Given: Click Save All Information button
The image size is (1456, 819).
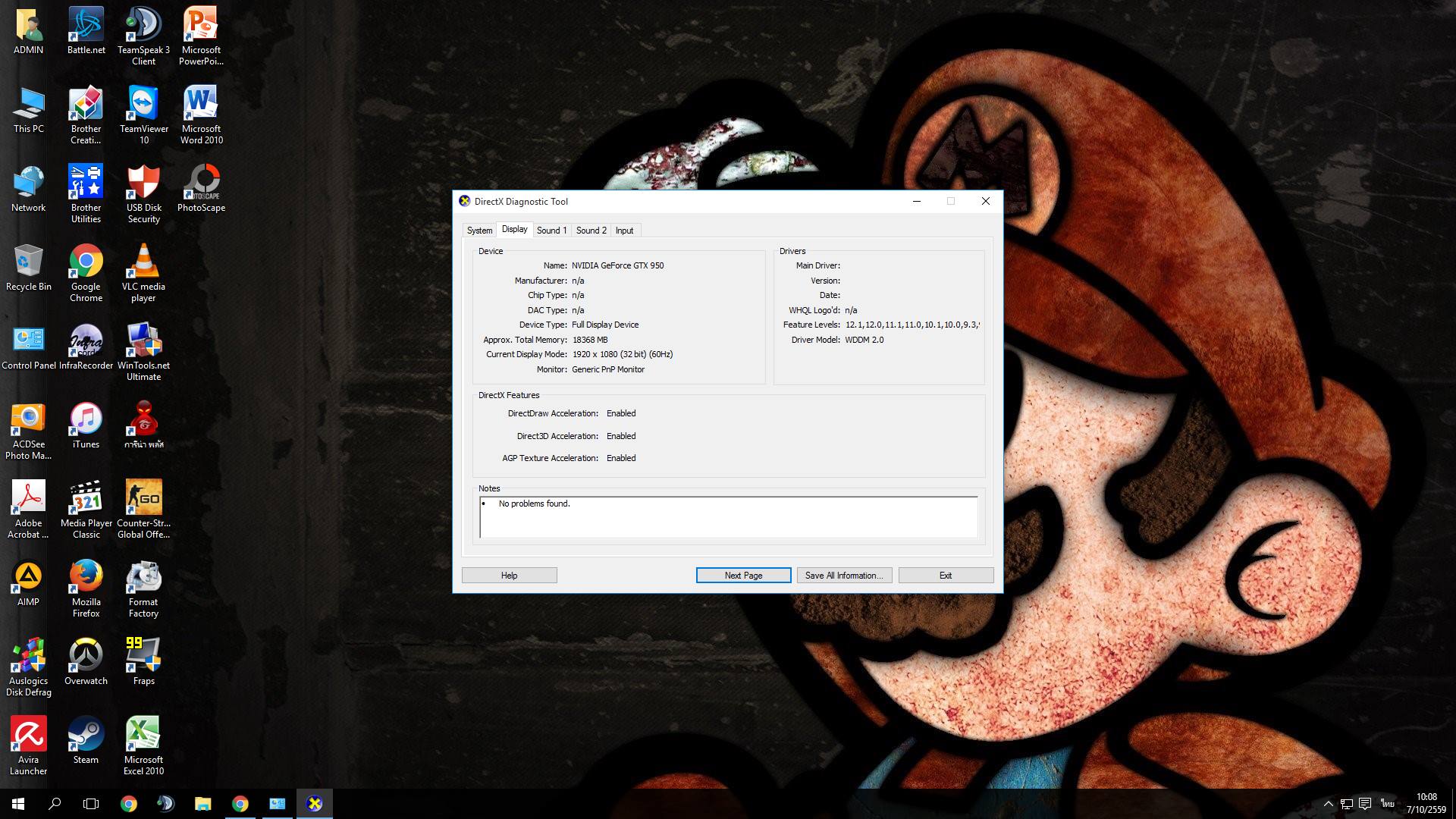Looking at the screenshot, I should coord(844,576).
